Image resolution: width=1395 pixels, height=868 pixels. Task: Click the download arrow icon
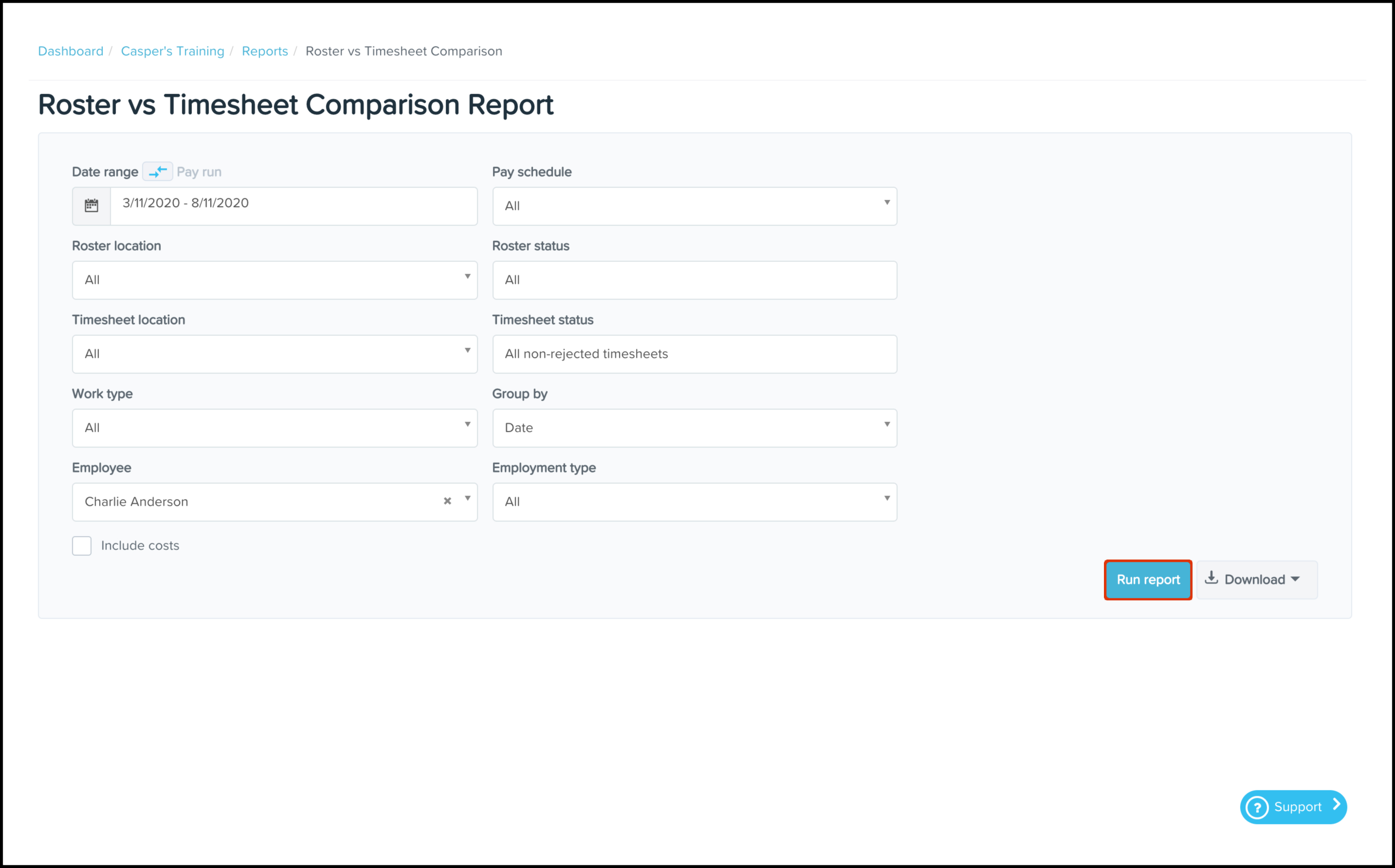point(1211,578)
